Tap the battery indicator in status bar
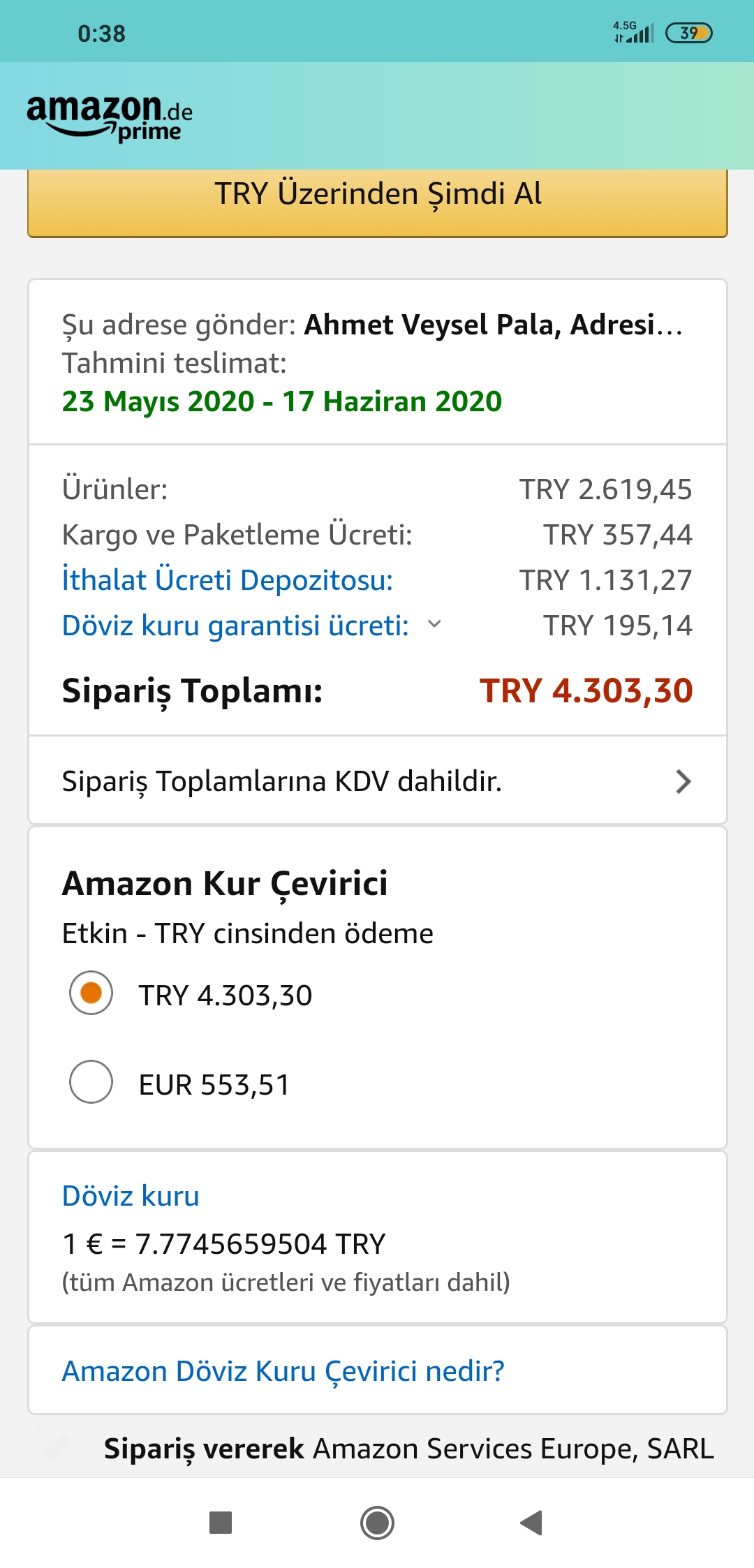Image resolution: width=754 pixels, height=1568 pixels. coord(688,33)
